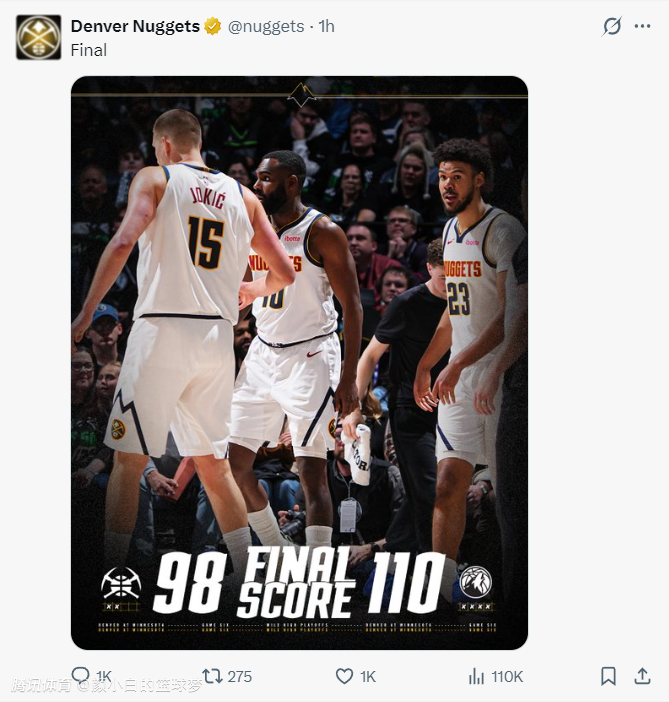Click the reply comment bubble icon
This screenshot has width=669, height=702.
click(x=81, y=676)
